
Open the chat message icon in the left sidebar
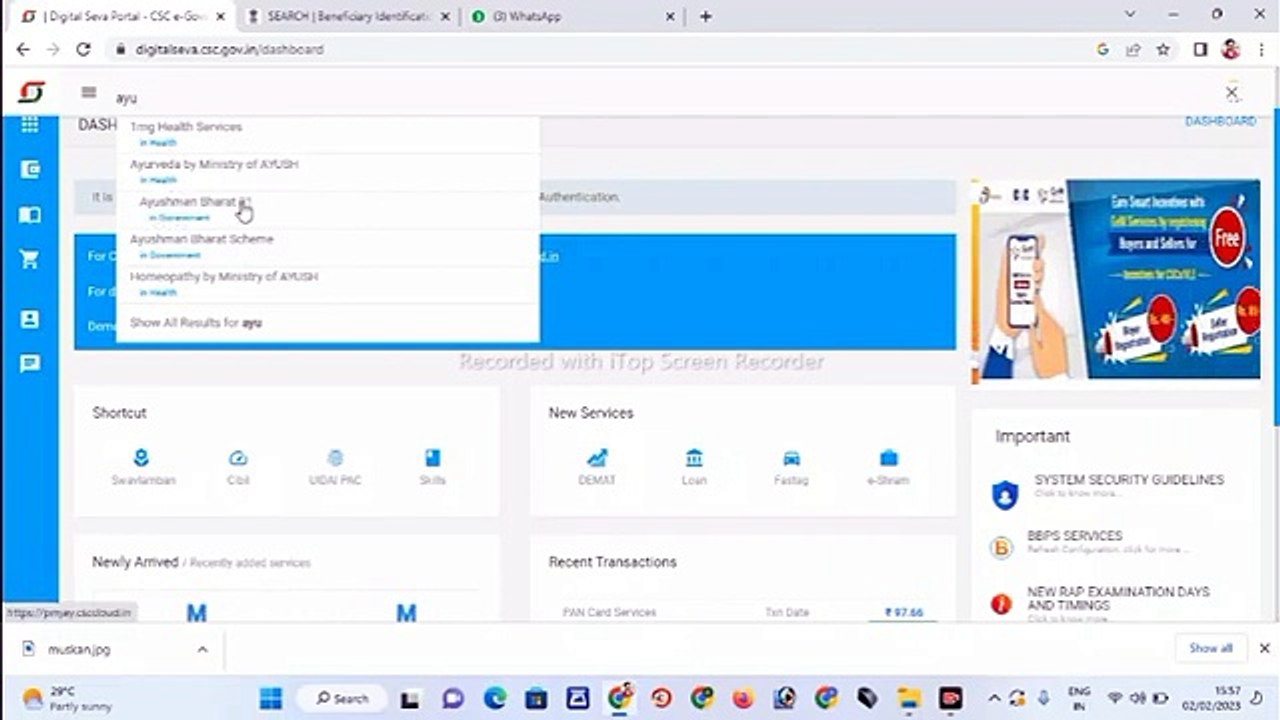[x=30, y=363]
